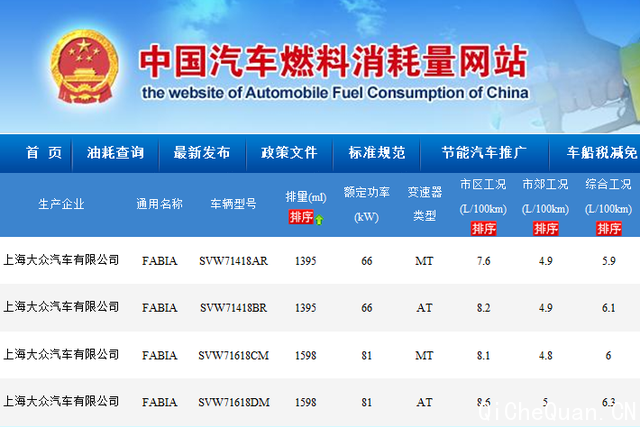Image resolution: width=640 pixels, height=427 pixels.
Task: Go to 最新发布 section
Action: [202, 153]
